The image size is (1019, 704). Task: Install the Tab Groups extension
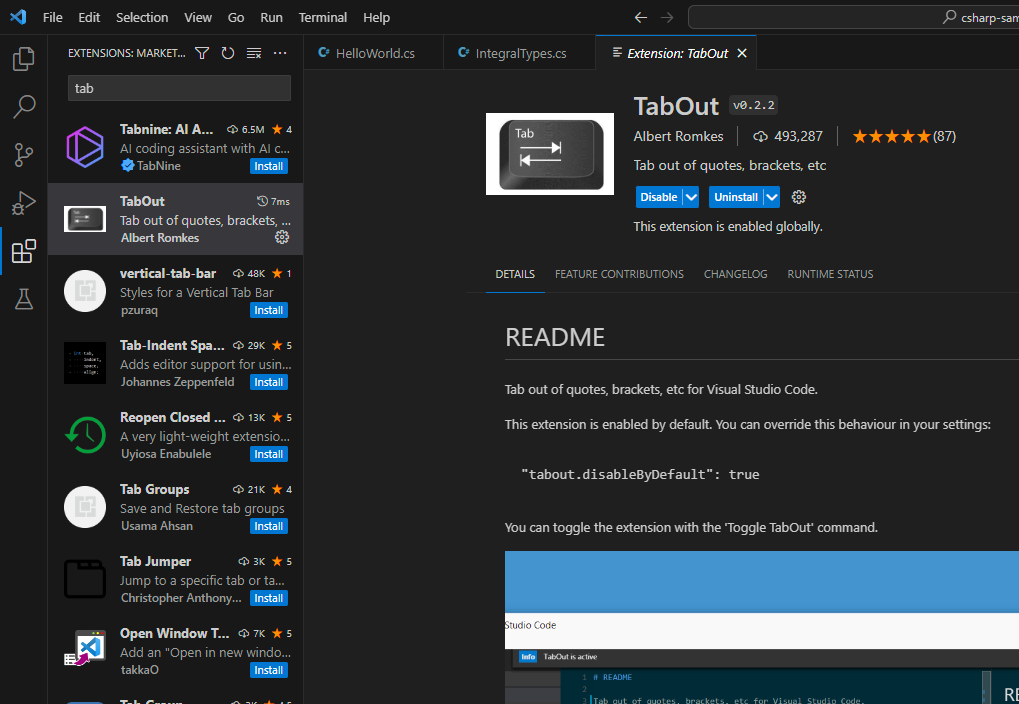pos(268,526)
